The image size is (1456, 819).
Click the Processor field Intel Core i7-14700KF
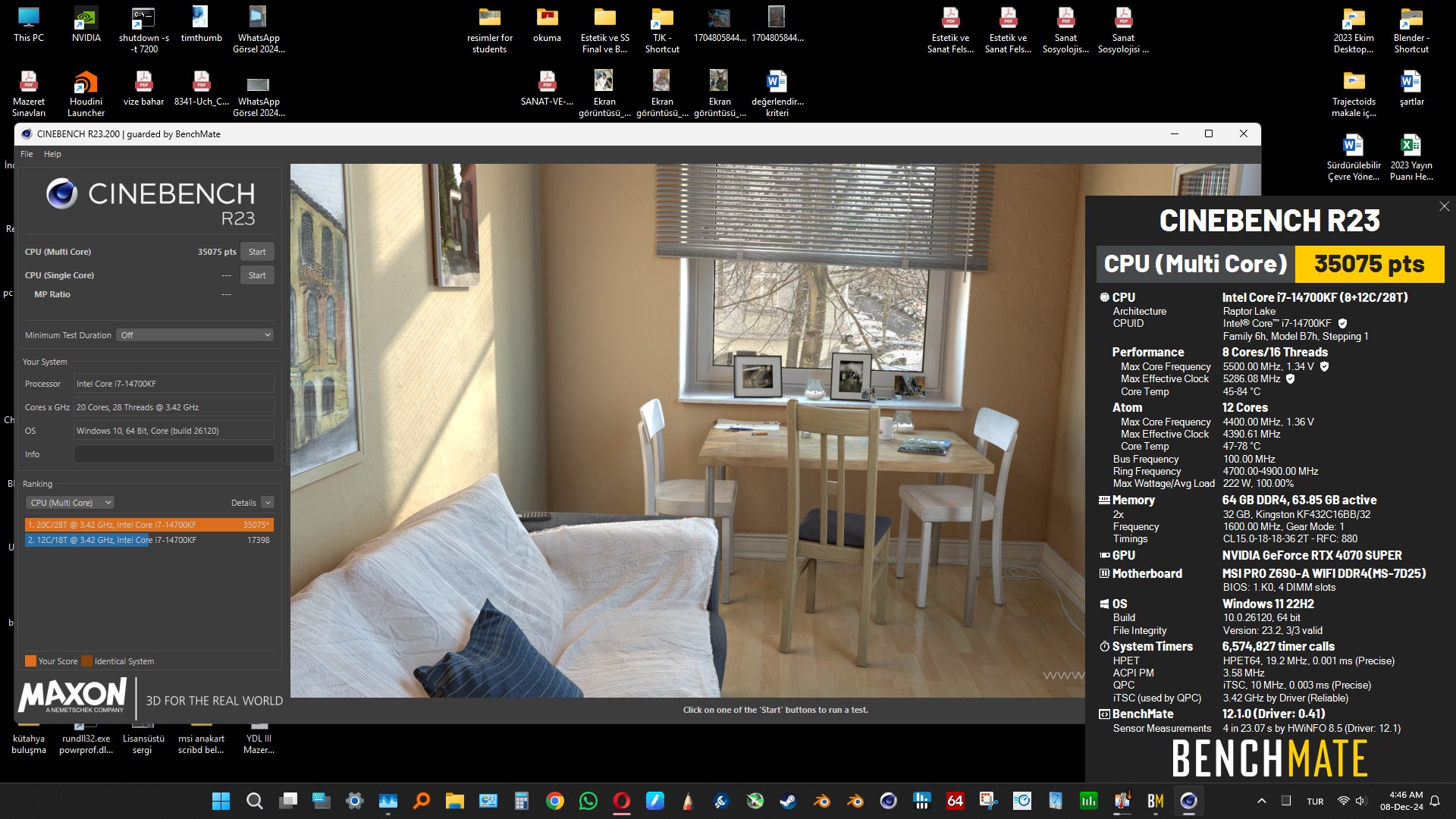click(x=174, y=384)
